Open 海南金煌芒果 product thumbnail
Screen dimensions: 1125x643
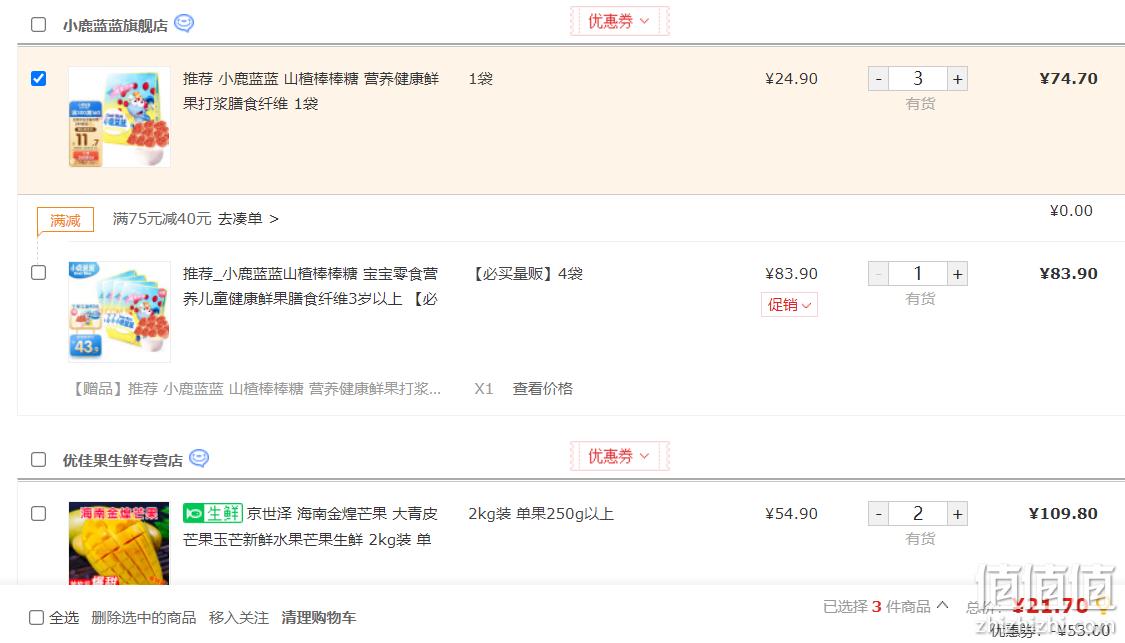click(119, 543)
